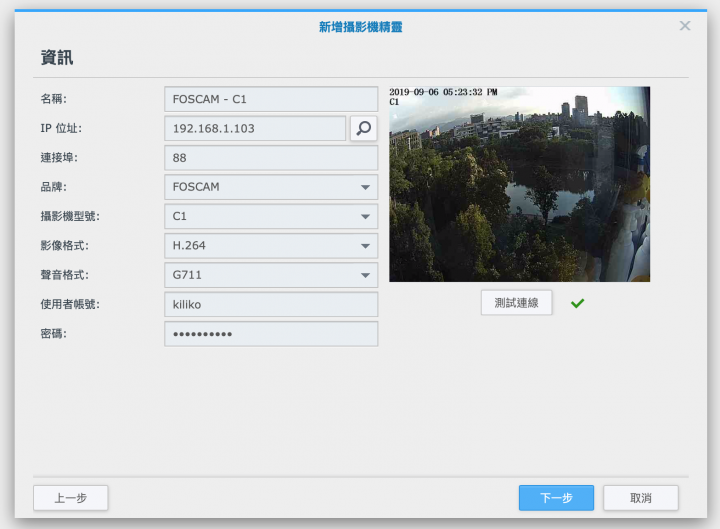Click the 使用者帳號: label

tap(70, 304)
